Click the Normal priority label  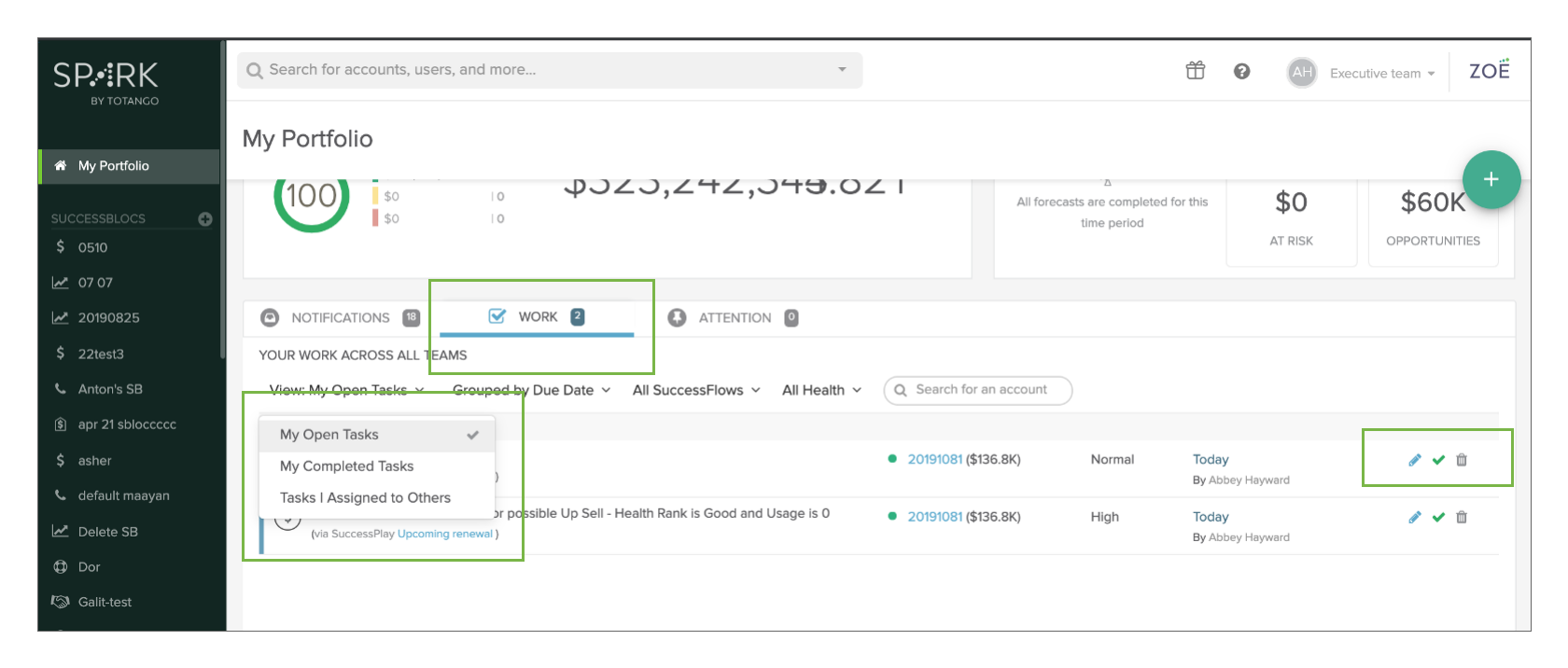point(1113,460)
